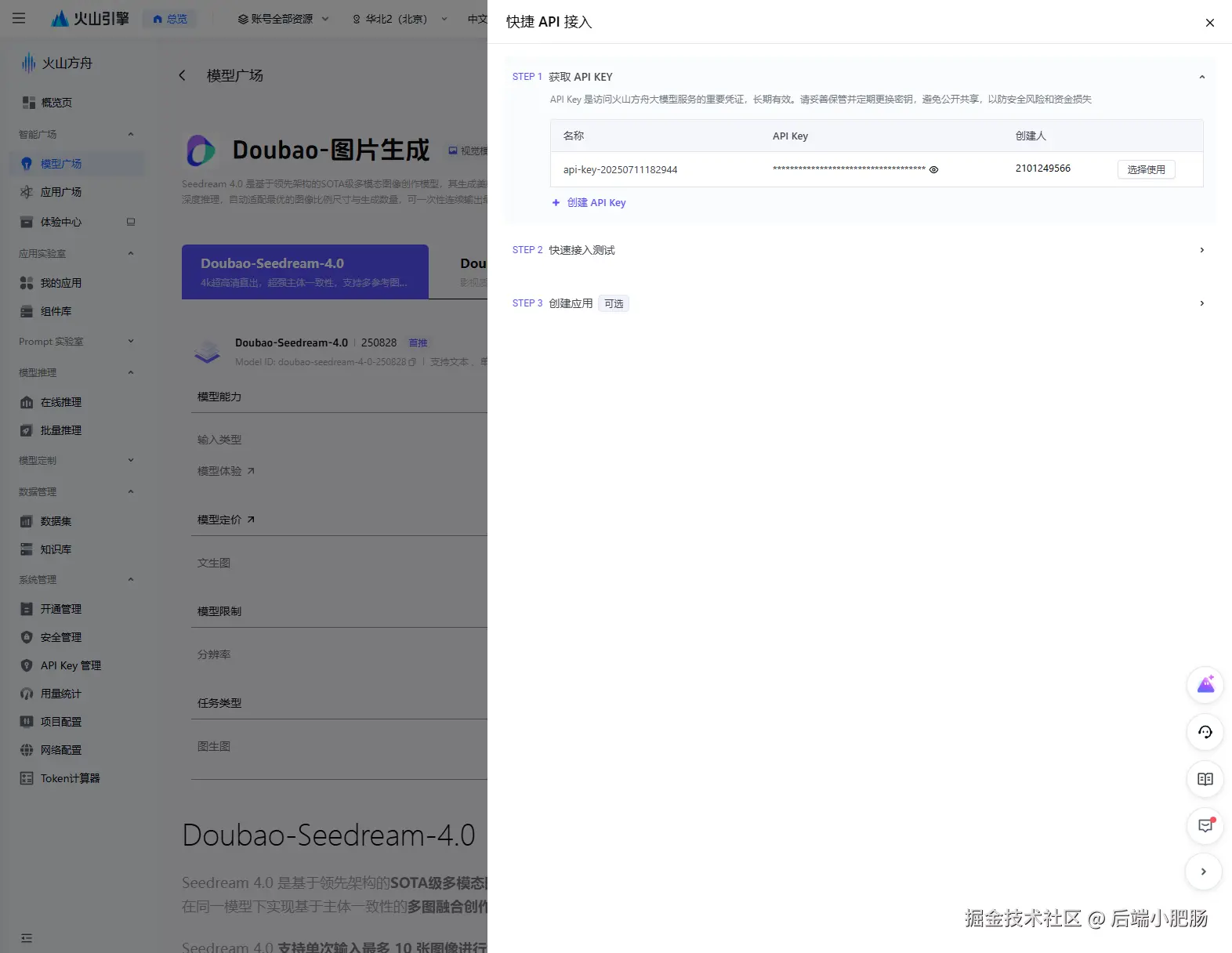
Task: Click the 项目配置 sidebar icon
Action: pos(27,722)
